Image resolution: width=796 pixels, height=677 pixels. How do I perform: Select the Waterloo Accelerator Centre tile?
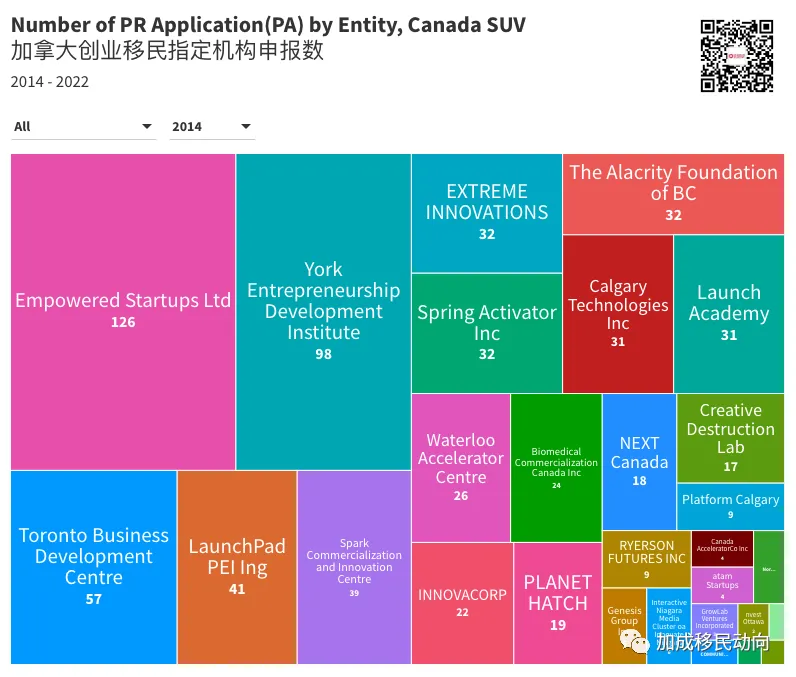click(x=461, y=467)
